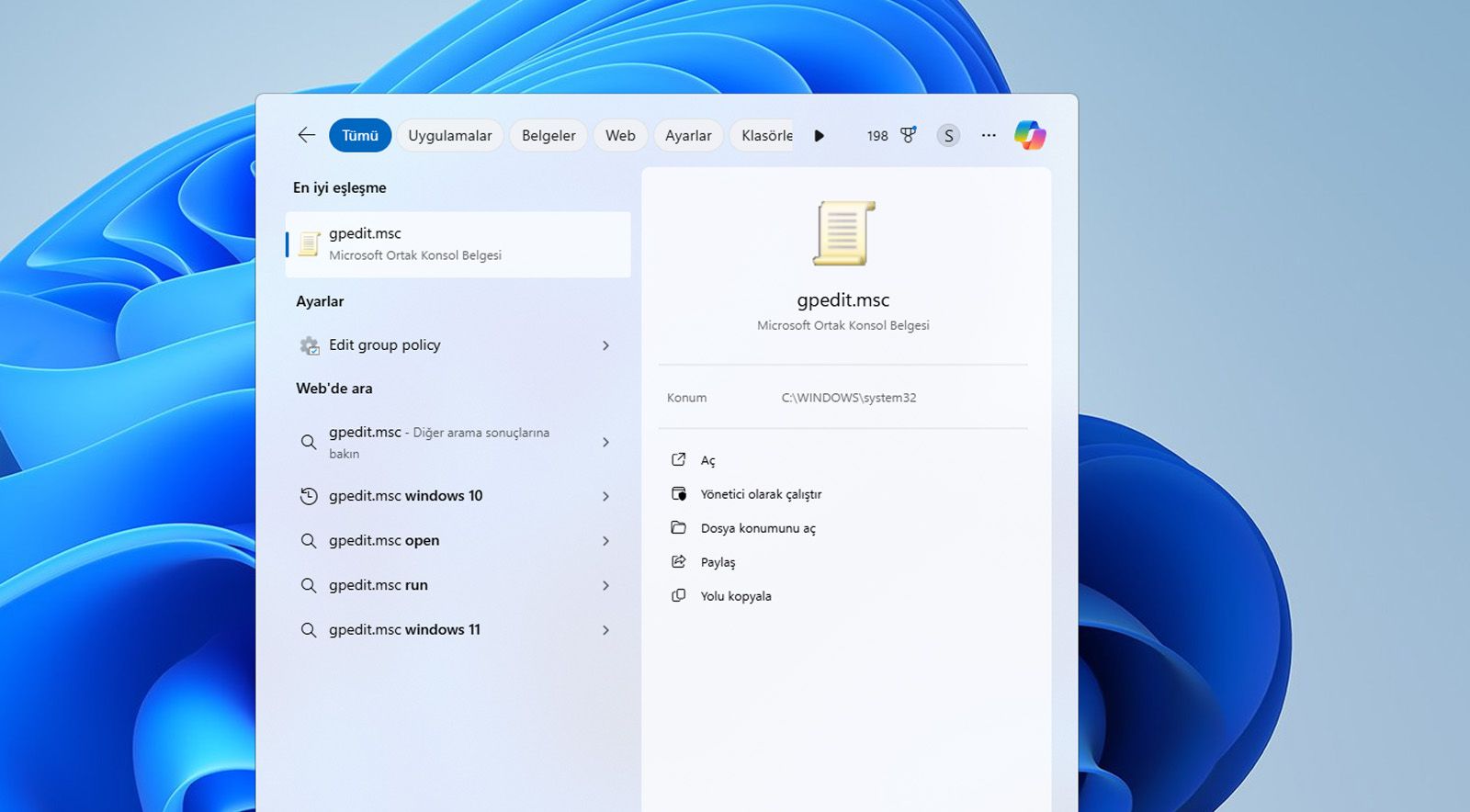Image resolution: width=1470 pixels, height=812 pixels.
Task: Click the search icon beside gpedit.msc windows 11
Action: click(309, 630)
